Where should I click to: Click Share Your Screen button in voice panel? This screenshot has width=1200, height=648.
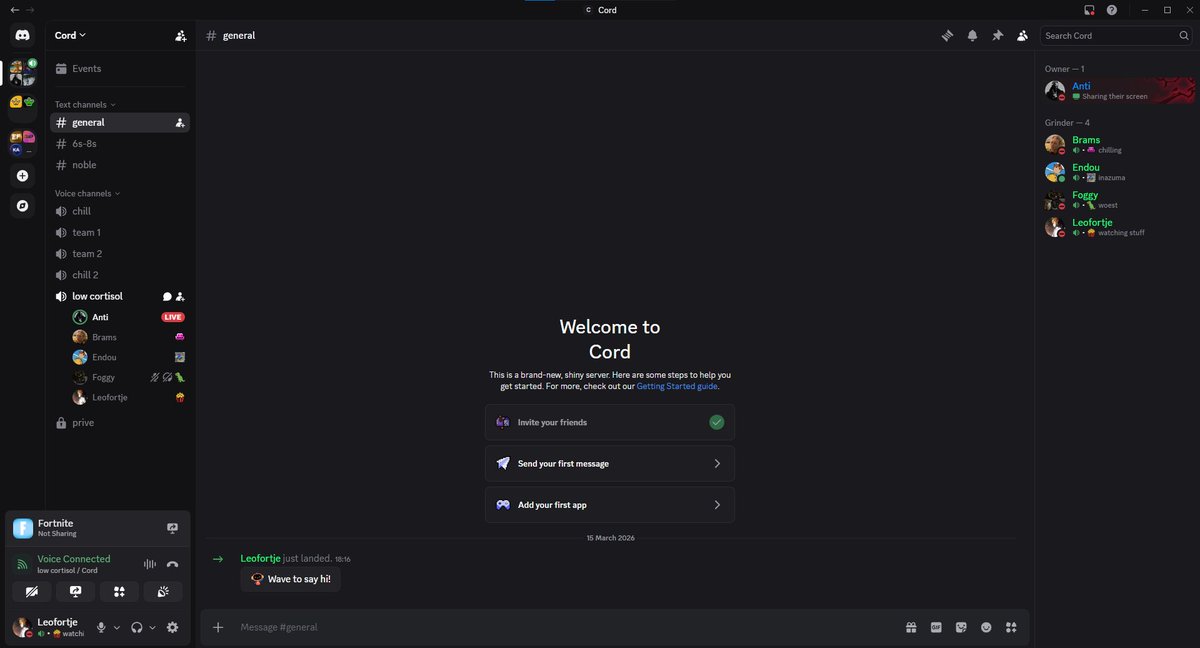pos(75,592)
